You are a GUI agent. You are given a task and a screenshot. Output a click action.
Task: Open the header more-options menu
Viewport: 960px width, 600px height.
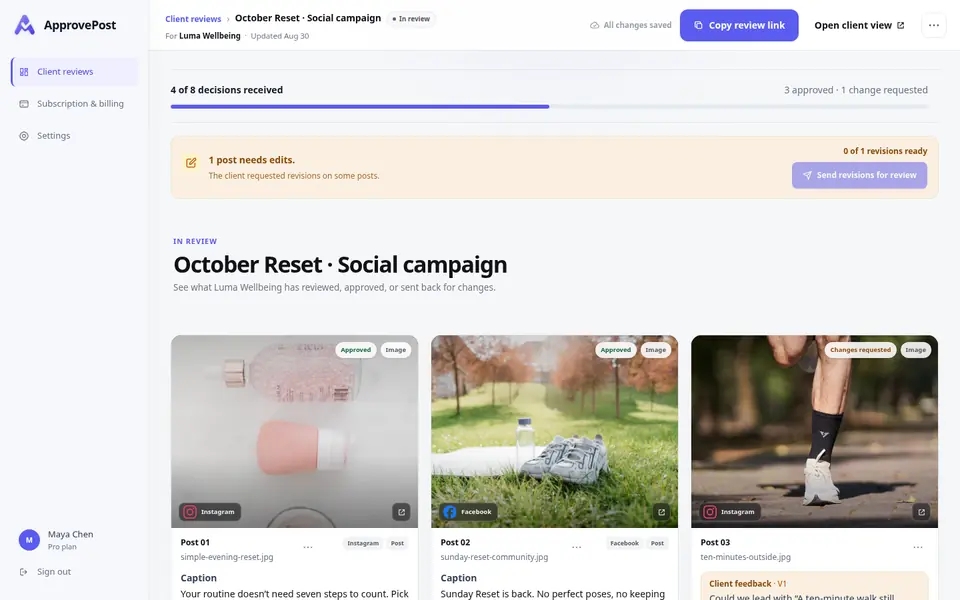pos(934,25)
